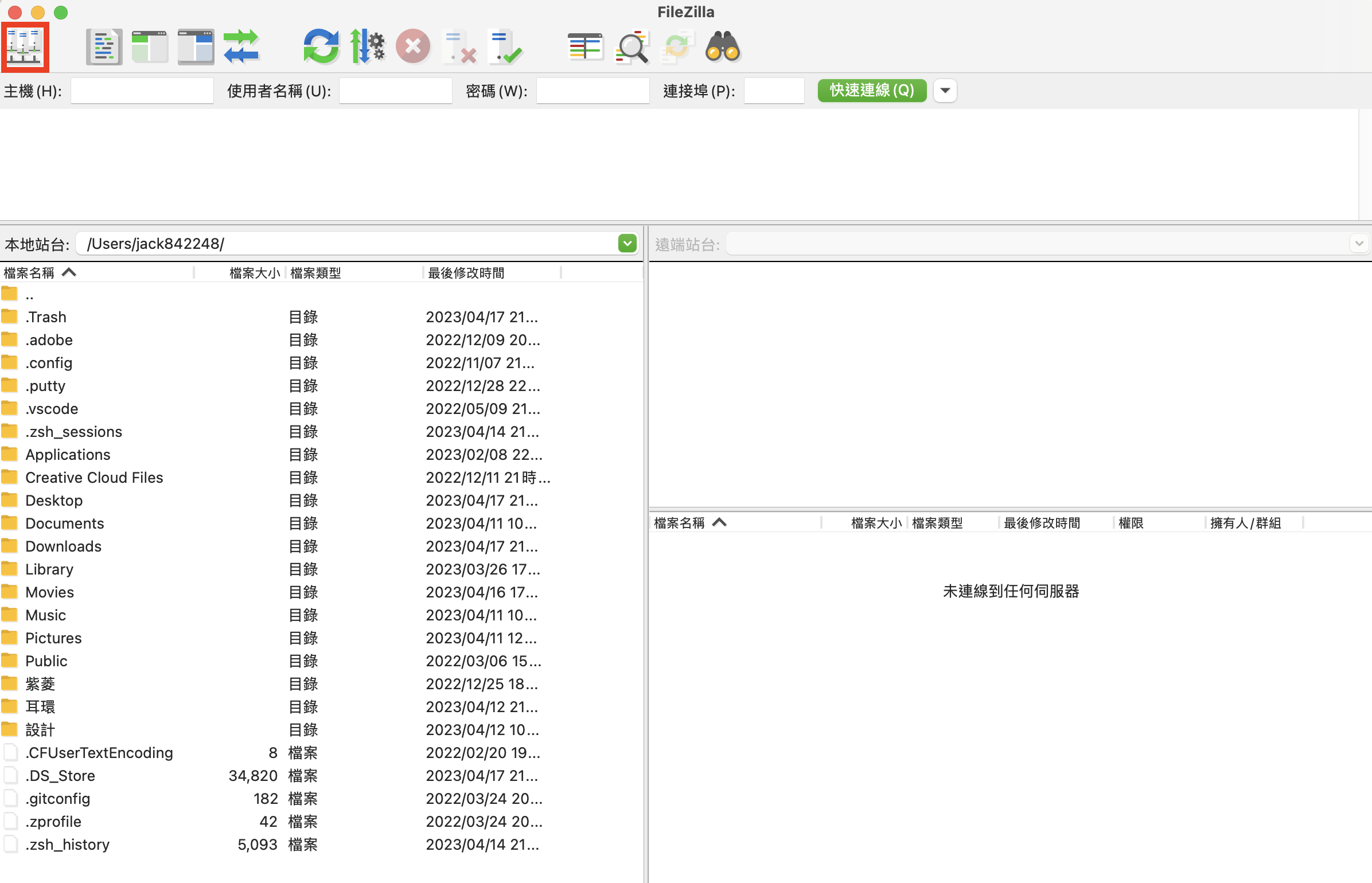Search files with binoculars icon
This screenshot has height=883, width=1372.
[723, 47]
